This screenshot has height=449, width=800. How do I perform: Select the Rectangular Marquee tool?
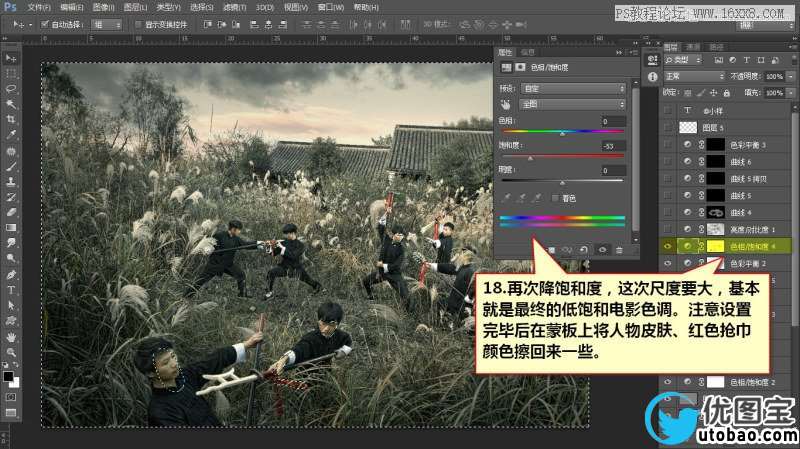tap(11, 73)
